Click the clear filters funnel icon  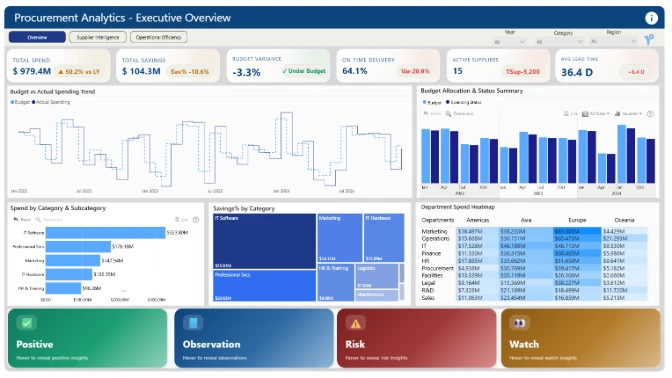[649, 39]
